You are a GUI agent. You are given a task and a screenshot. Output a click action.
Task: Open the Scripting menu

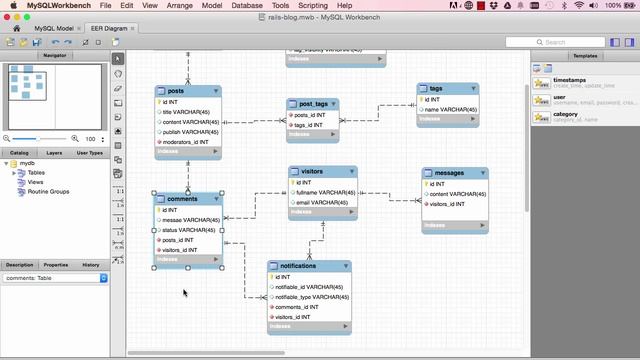coord(313,6)
